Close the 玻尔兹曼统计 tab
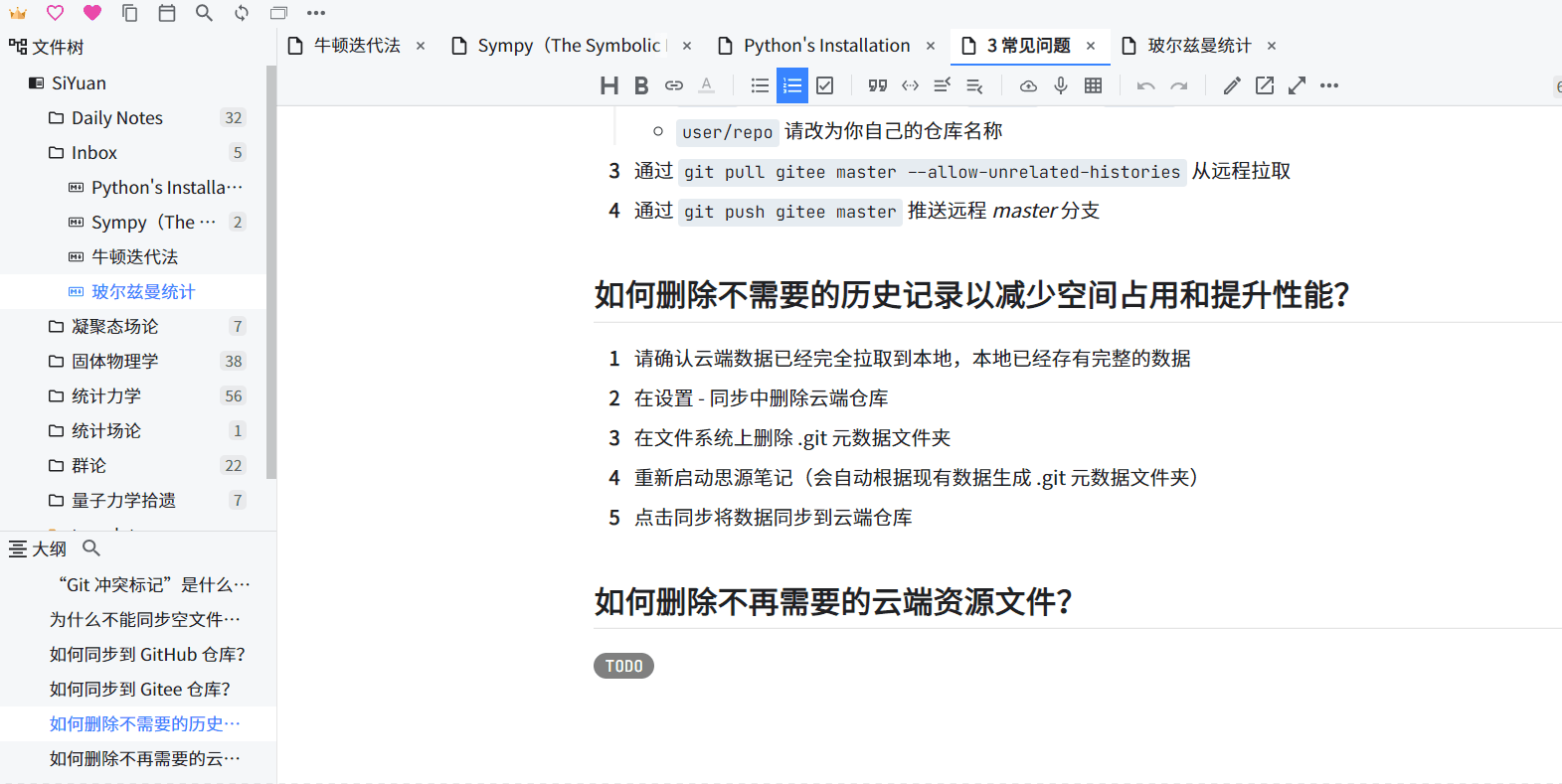1562x784 pixels. pos(1272,46)
